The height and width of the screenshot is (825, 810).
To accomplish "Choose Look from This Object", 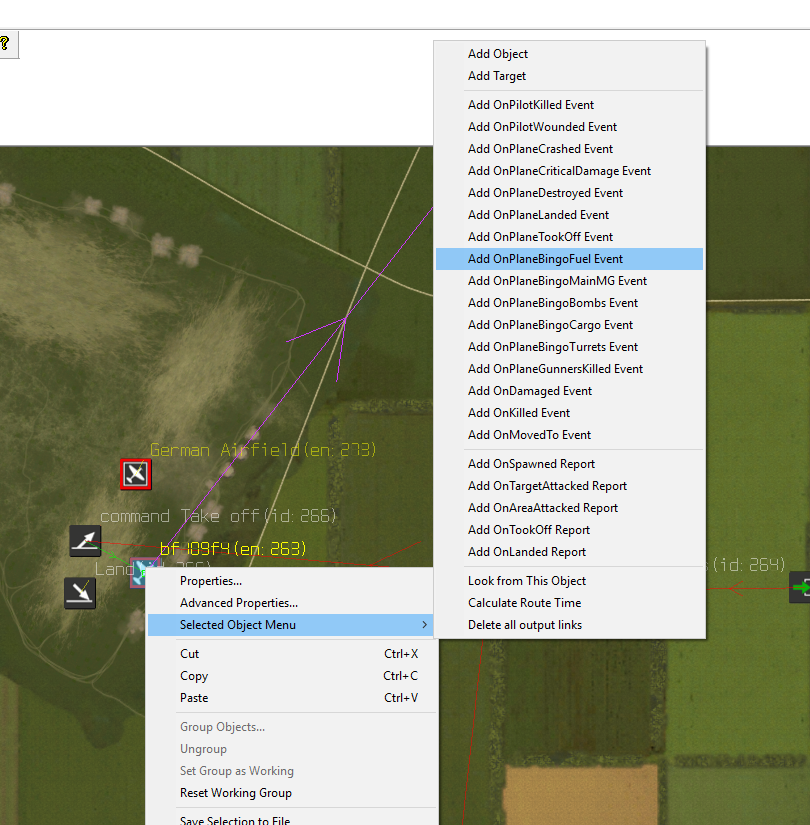I will pyautogui.click(x=569, y=581).
